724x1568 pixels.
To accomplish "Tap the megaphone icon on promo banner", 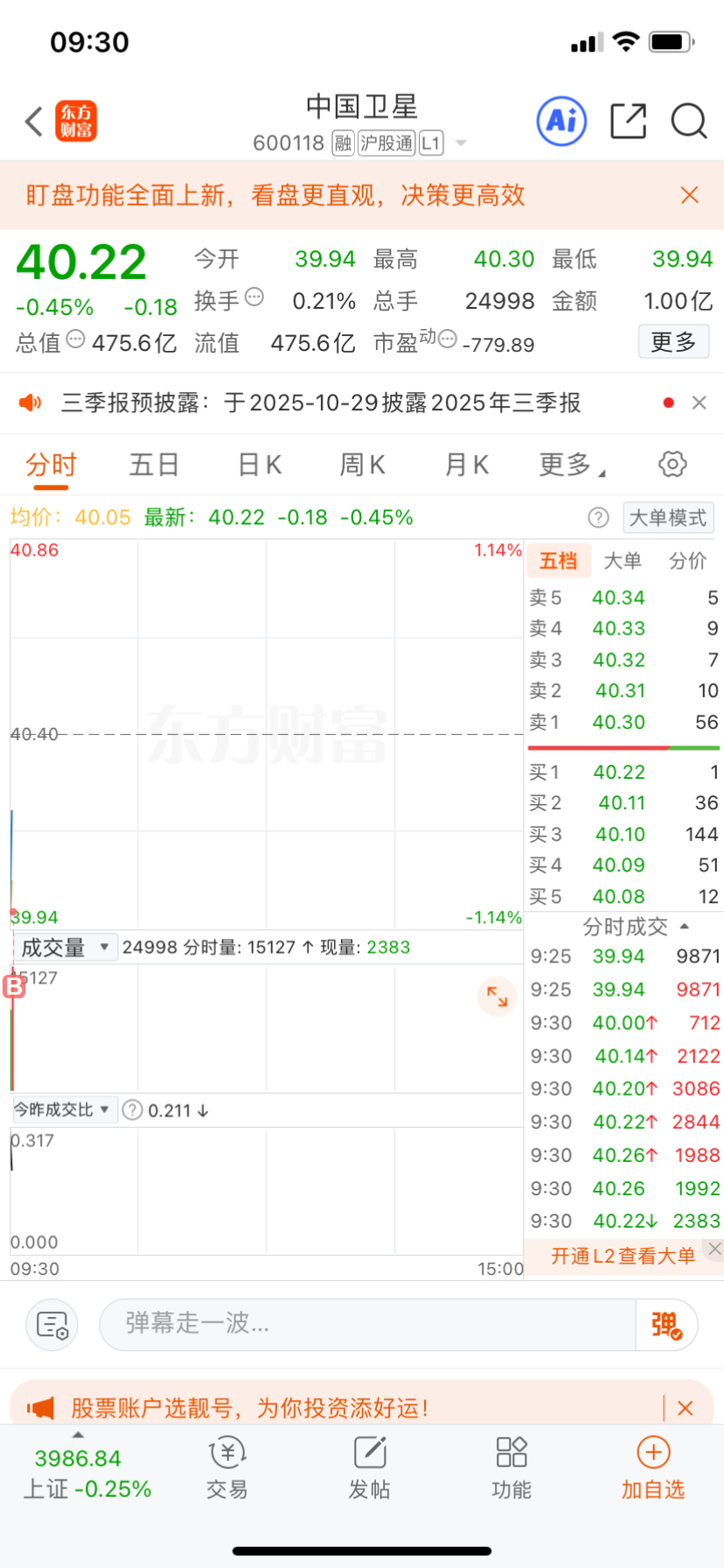I will (x=40, y=1408).
